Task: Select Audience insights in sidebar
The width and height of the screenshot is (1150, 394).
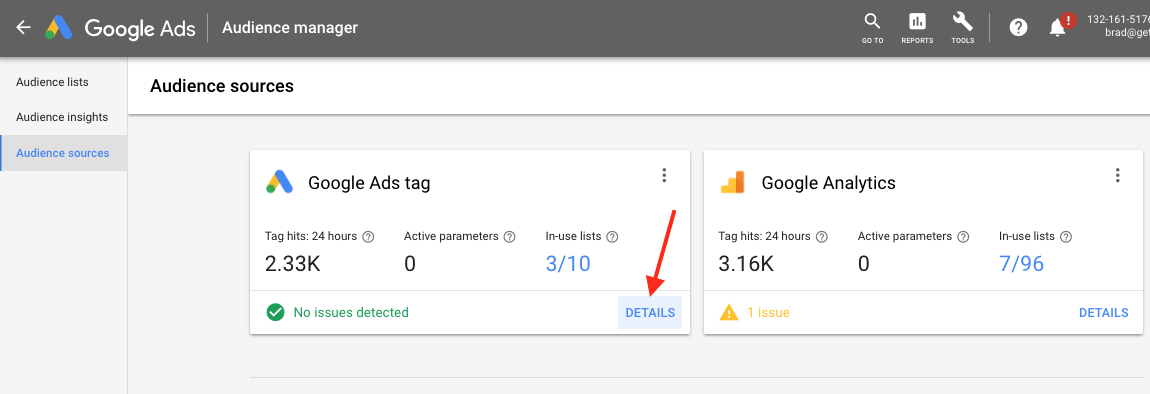Action: coord(64,117)
